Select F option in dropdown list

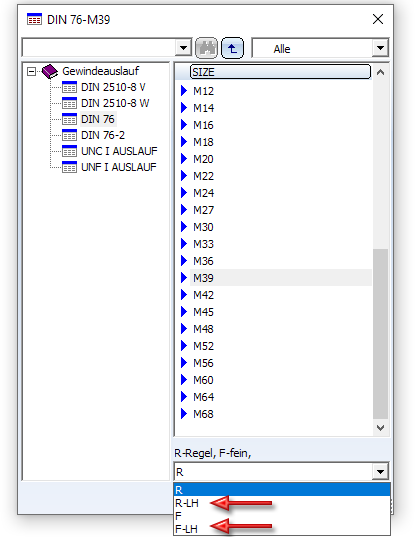[x=282, y=516]
